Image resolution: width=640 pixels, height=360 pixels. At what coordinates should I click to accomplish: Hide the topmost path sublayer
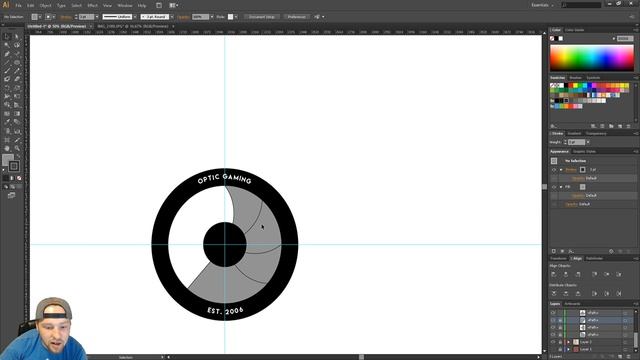click(x=553, y=313)
